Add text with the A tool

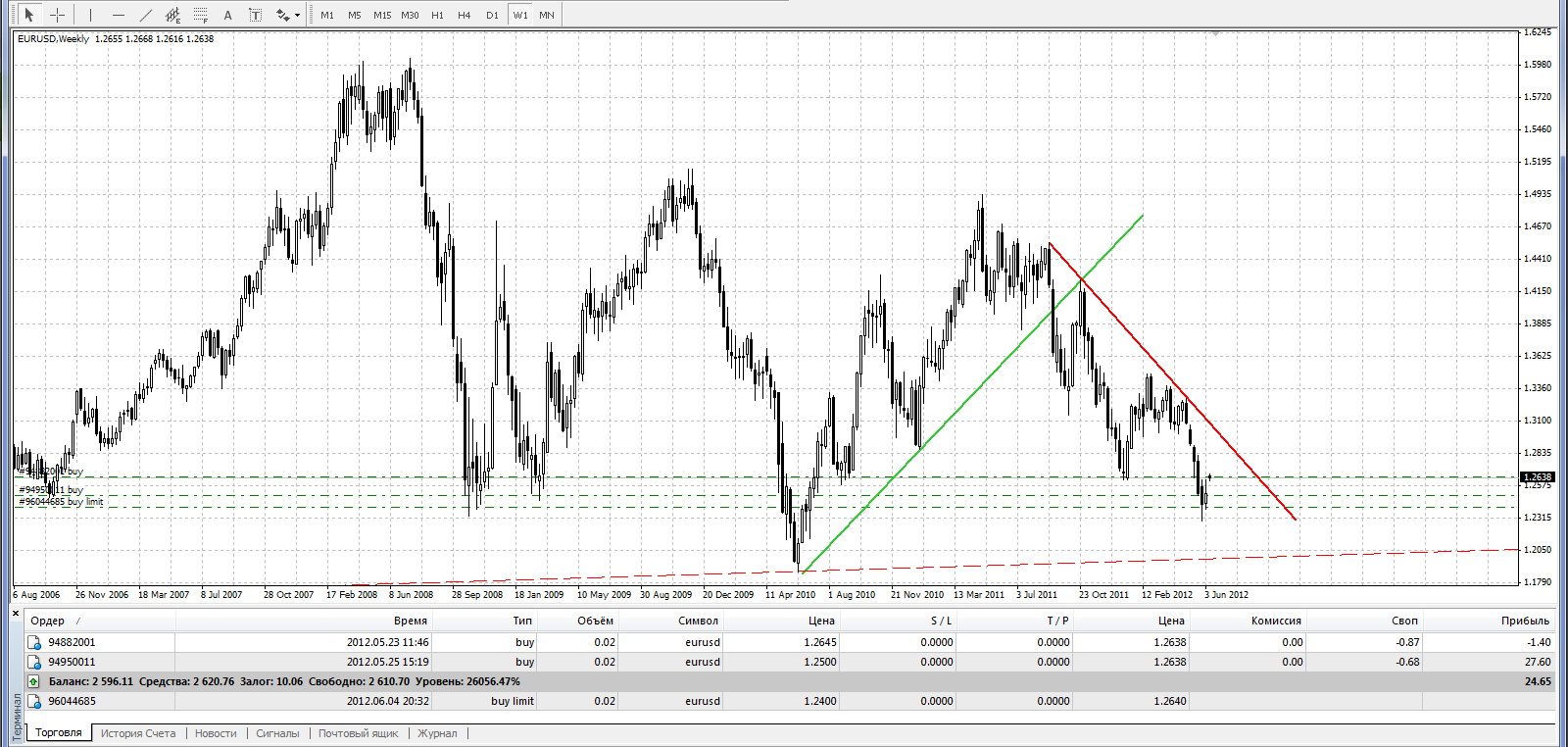pos(228,15)
